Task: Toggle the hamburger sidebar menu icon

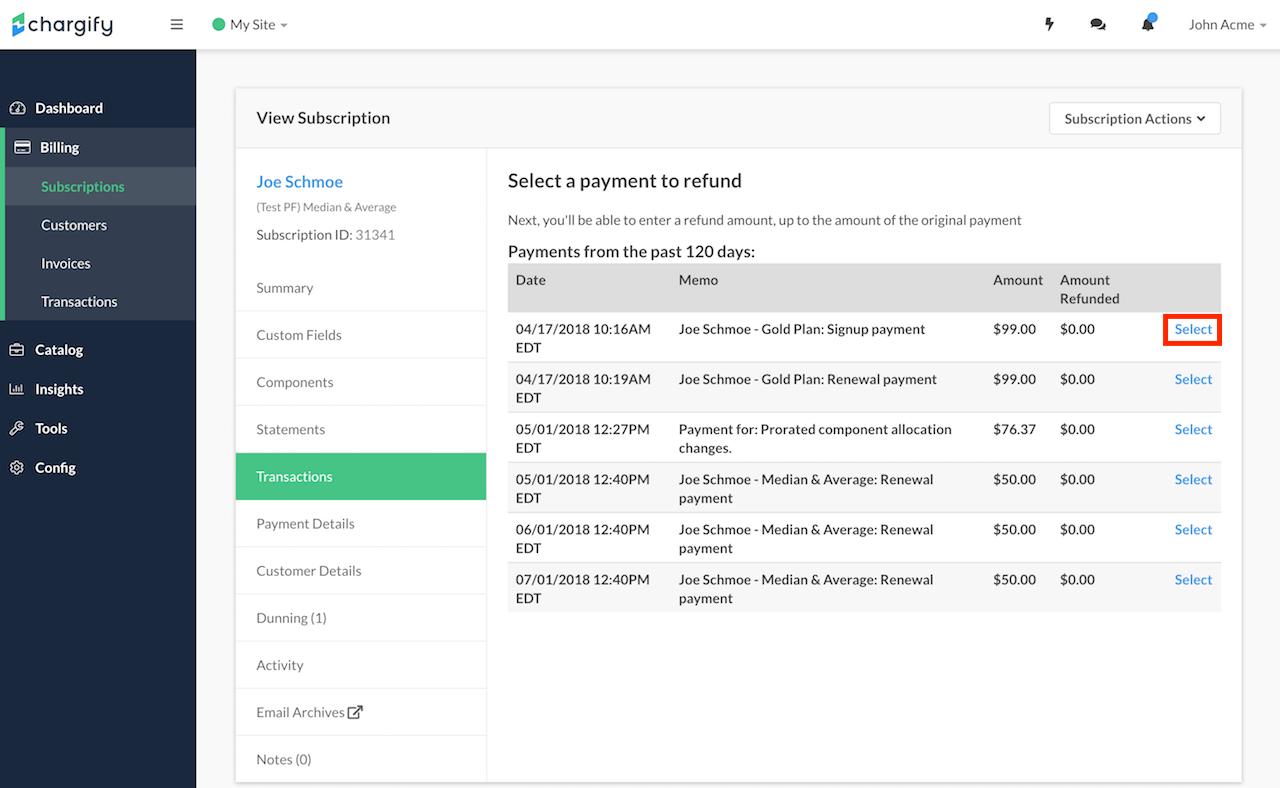Action: coord(177,25)
